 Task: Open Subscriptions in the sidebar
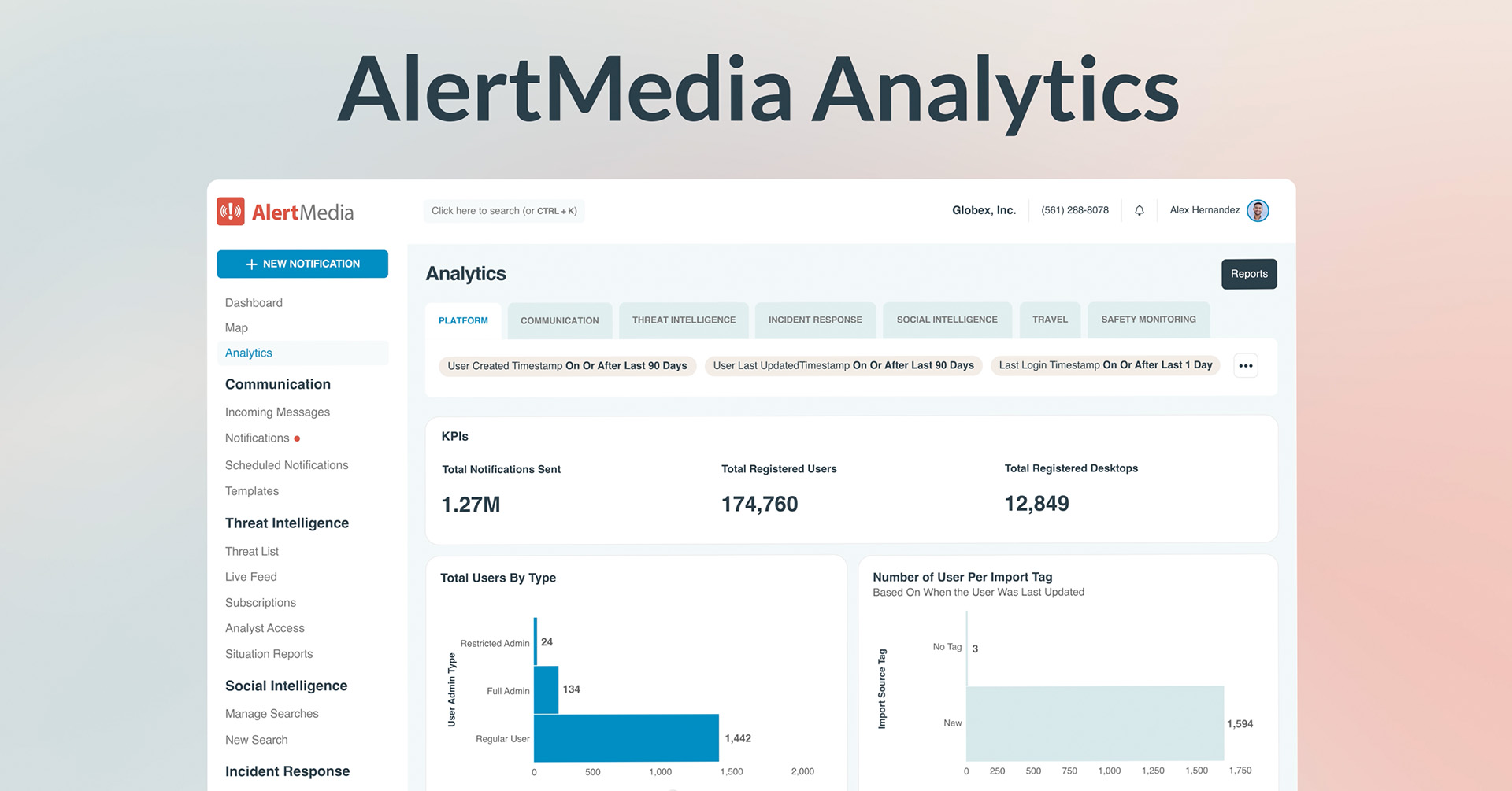pyautogui.click(x=261, y=603)
